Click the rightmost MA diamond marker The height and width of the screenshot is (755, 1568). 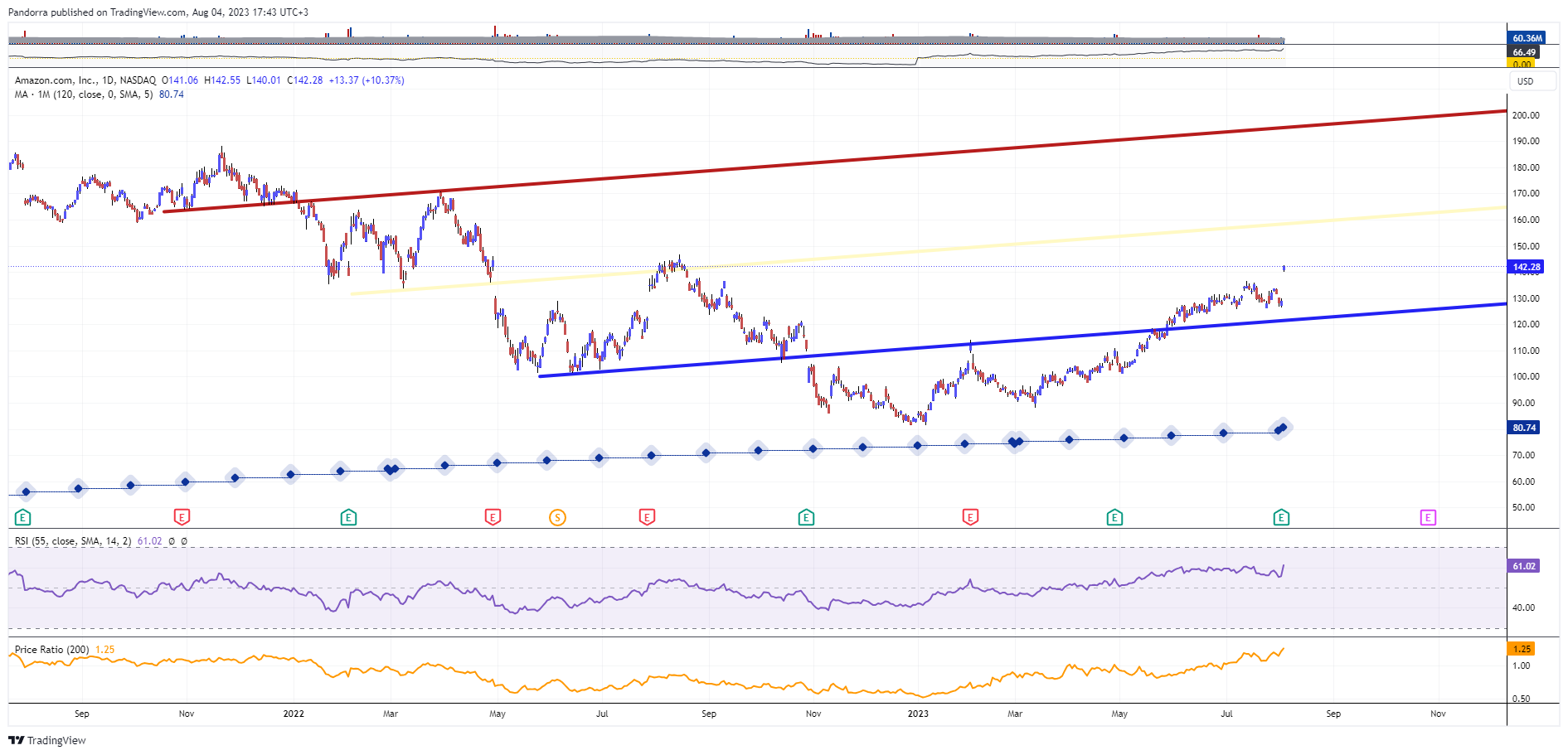pos(1283,427)
